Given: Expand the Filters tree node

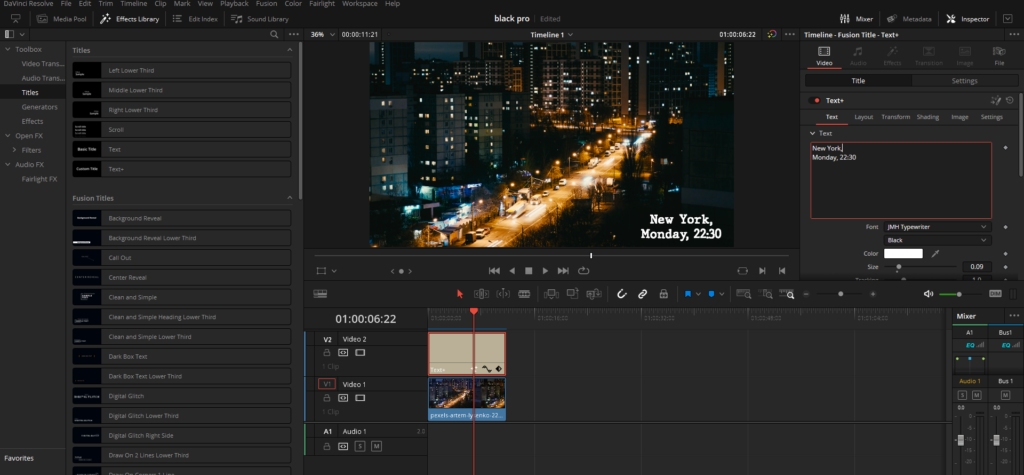Looking at the screenshot, I should pos(14,150).
